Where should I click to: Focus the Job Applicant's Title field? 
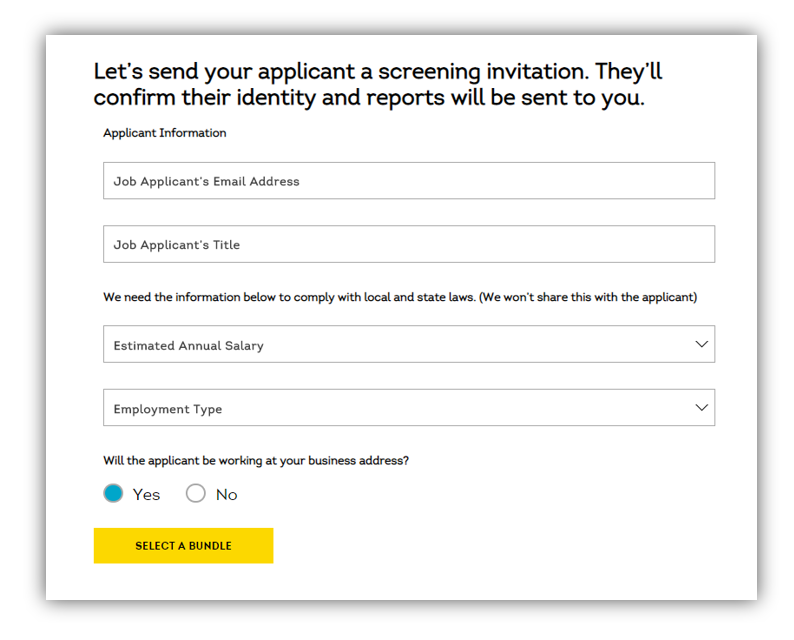point(409,244)
